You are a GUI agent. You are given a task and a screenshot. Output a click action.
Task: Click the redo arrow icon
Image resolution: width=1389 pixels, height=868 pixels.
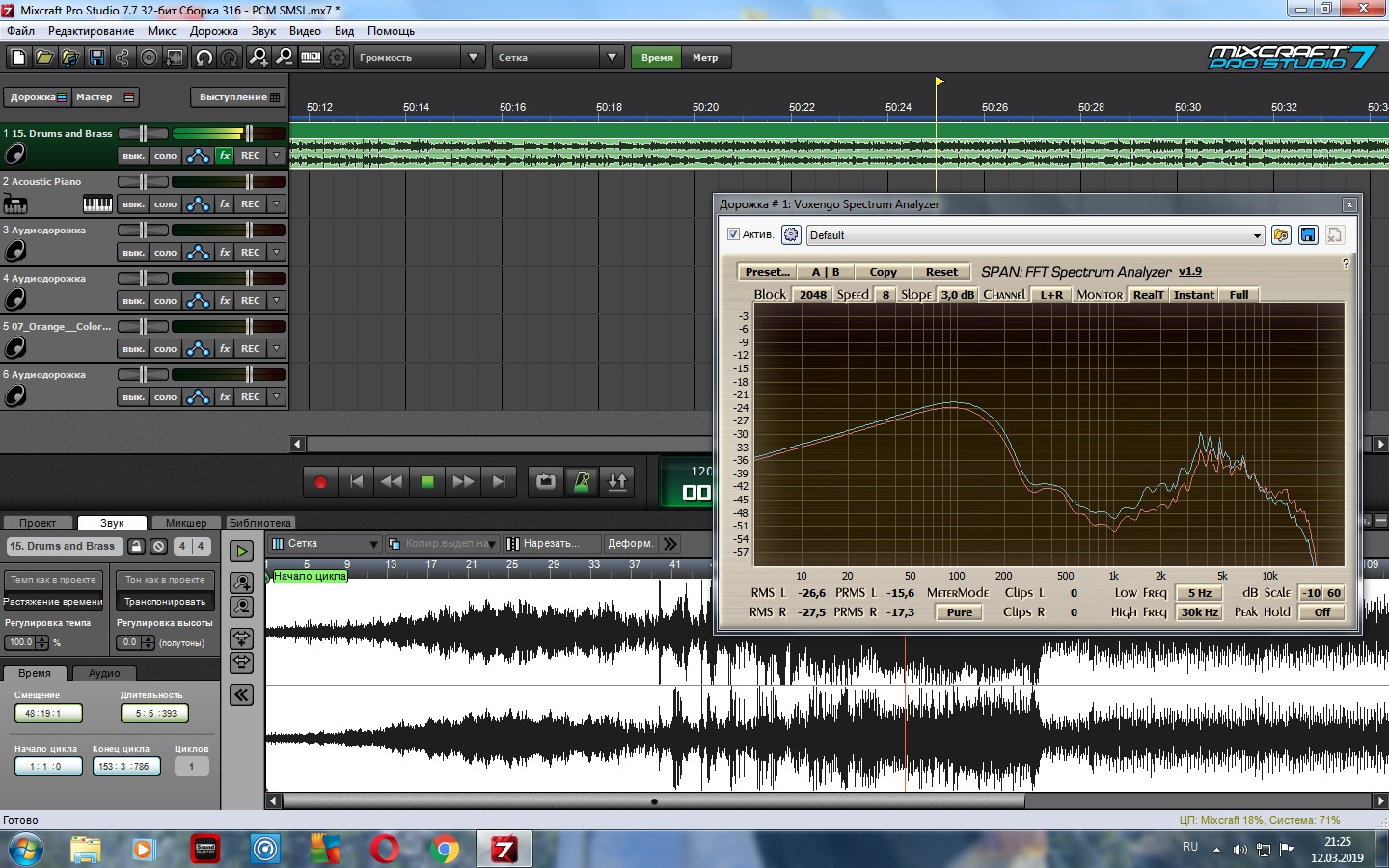pos(230,58)
